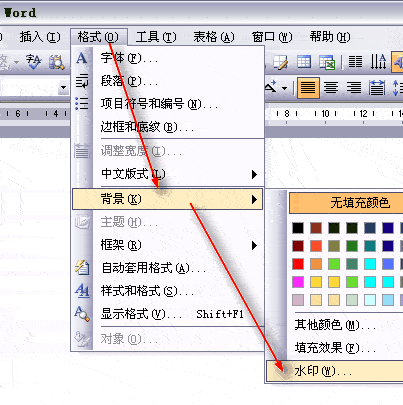Click the Insert Excel Worksheet icon
The image size is (403, 405).
[x=327, y=62]
